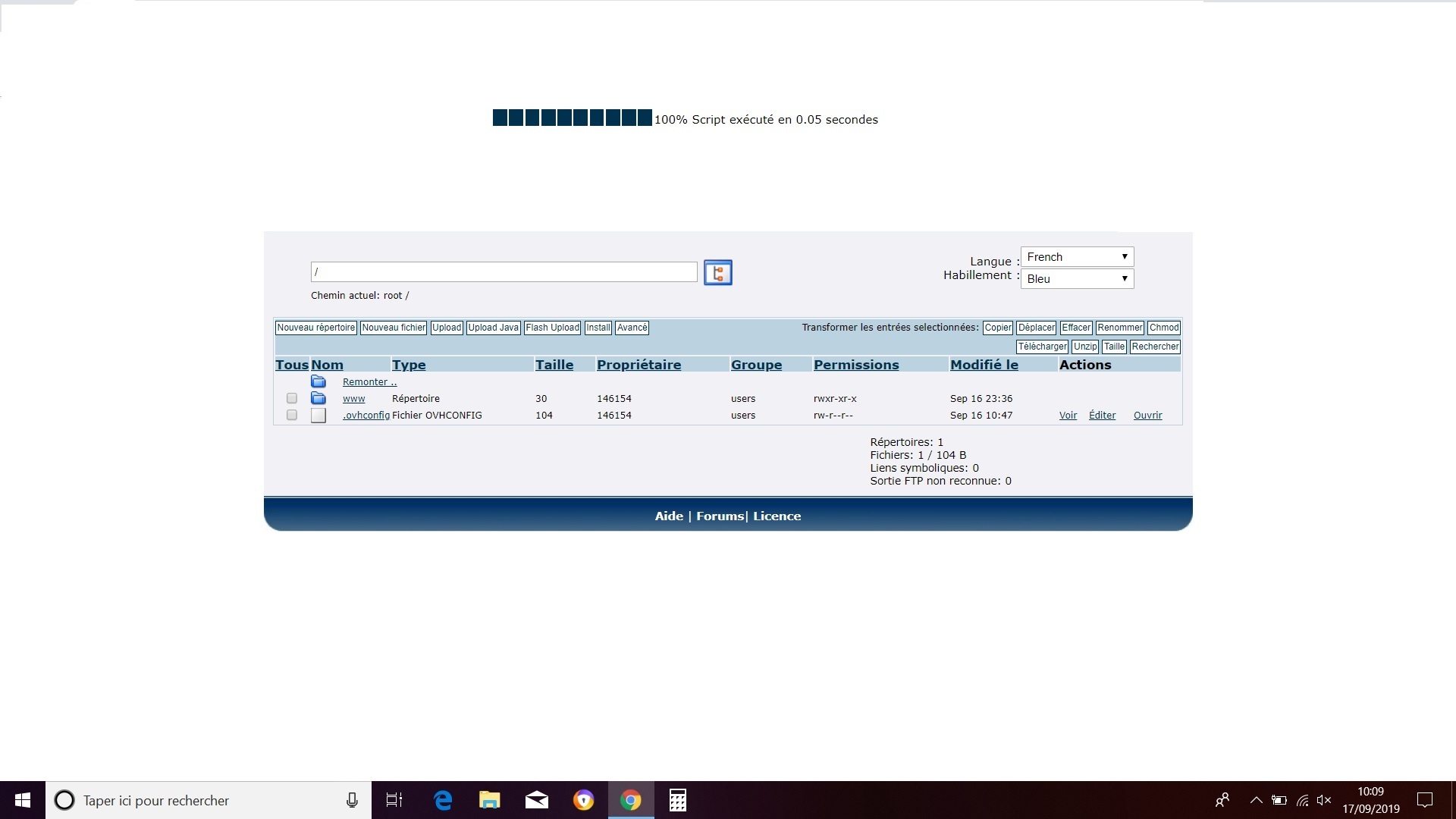Open Microsoft Edge from the taskbar
The width and height of the screenshot is (1456, 819).
tap(443, 800)
